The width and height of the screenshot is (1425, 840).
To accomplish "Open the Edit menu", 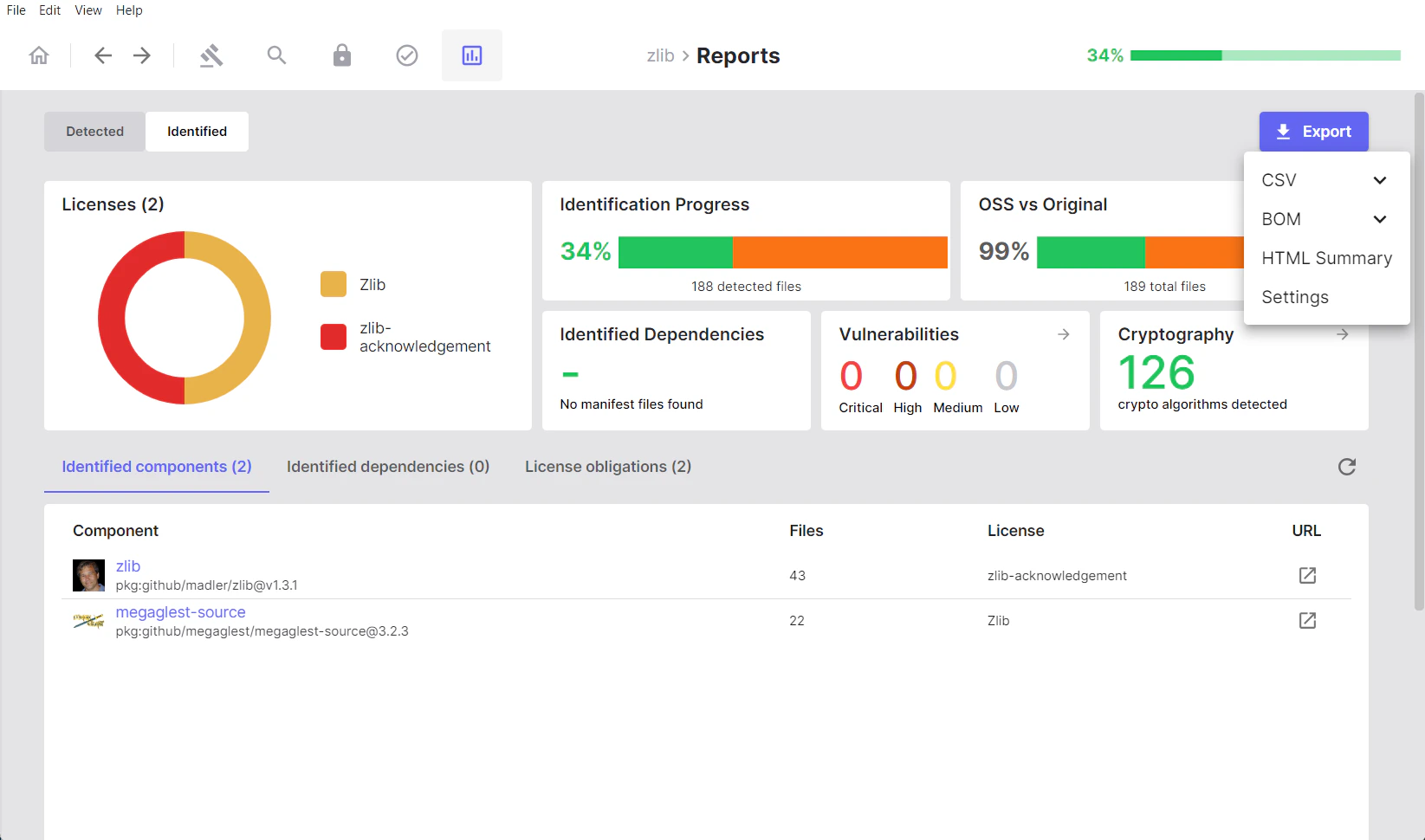I will [49, 10].
